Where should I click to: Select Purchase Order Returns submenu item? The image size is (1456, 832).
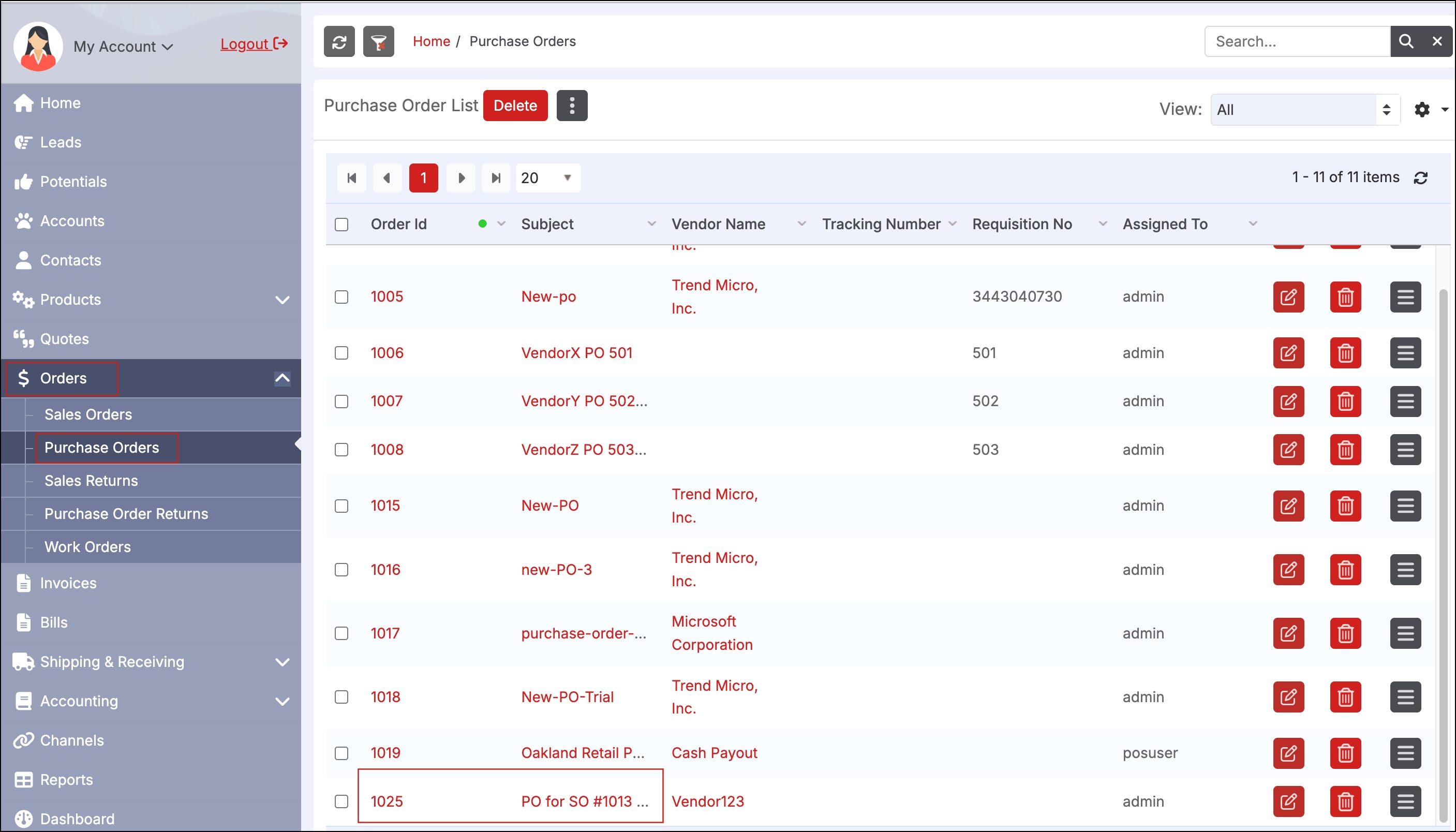click(126, 514)
